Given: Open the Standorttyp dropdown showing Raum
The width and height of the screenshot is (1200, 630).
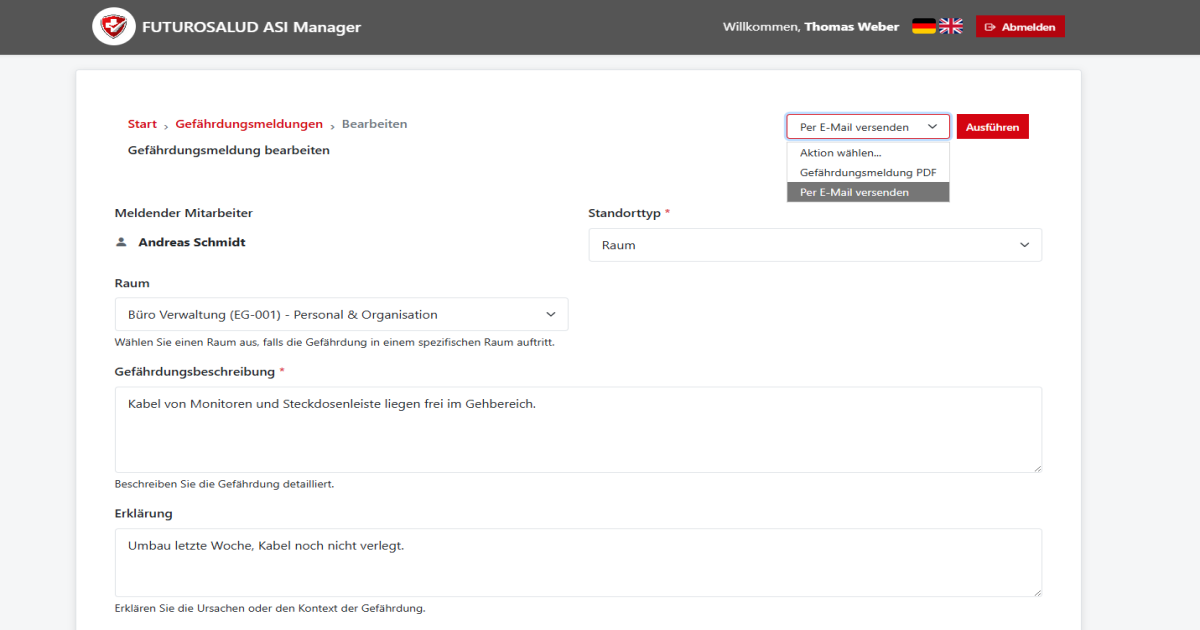Looking at the screenshot, I should pyautogui.click(x=815, y=244).
